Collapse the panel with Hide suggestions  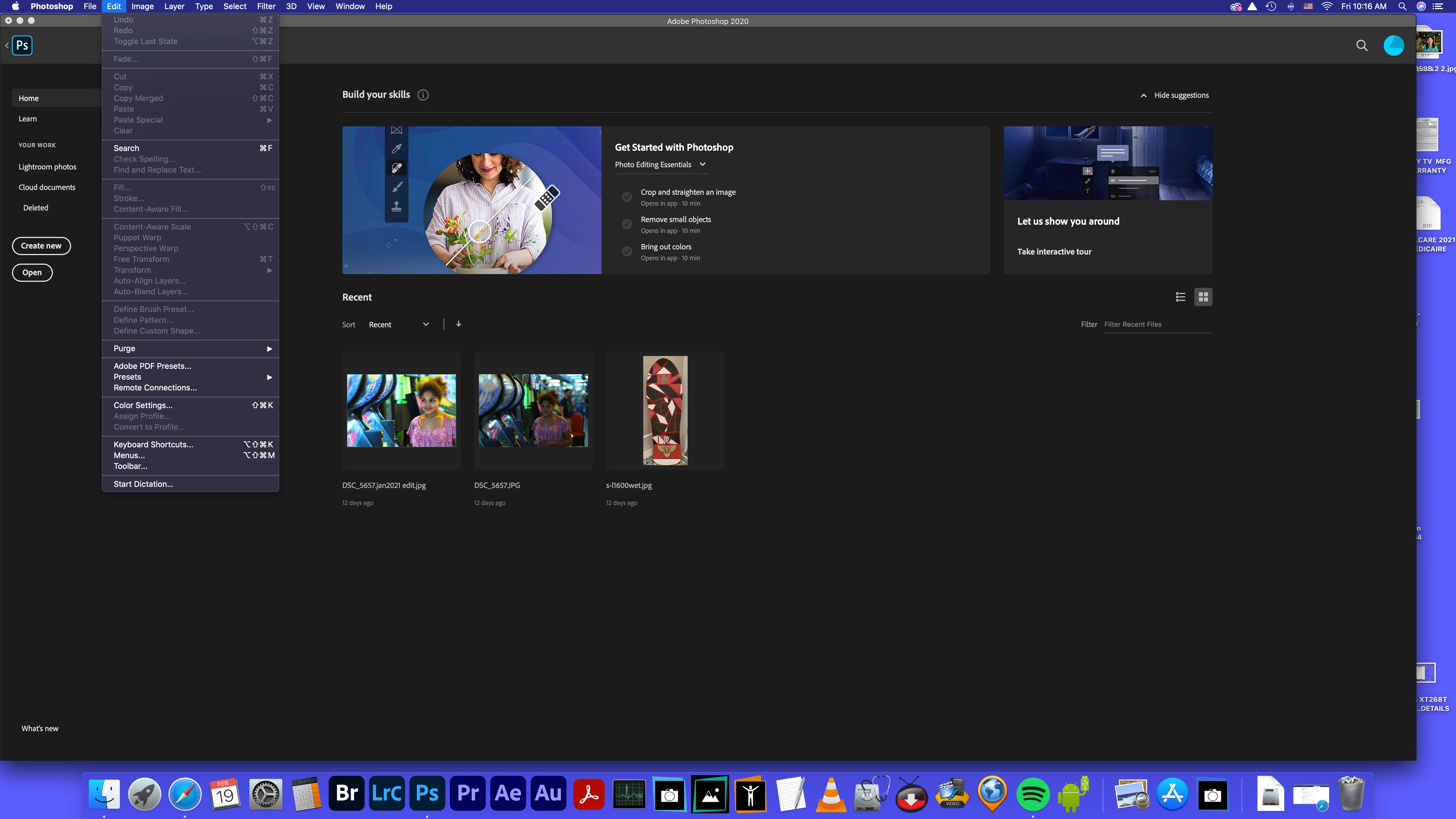click(x=1174, y=95)
